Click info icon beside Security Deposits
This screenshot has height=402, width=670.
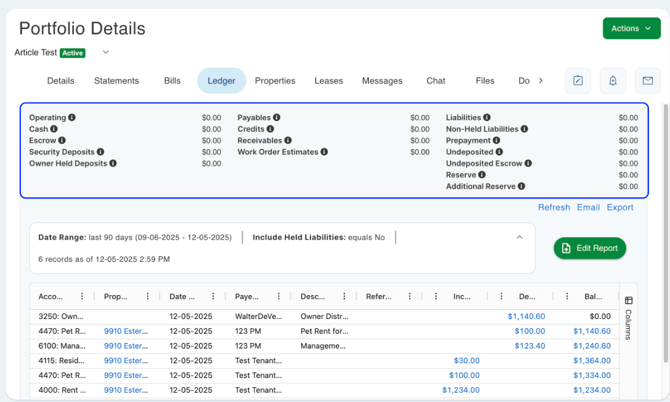coord(100,152)
